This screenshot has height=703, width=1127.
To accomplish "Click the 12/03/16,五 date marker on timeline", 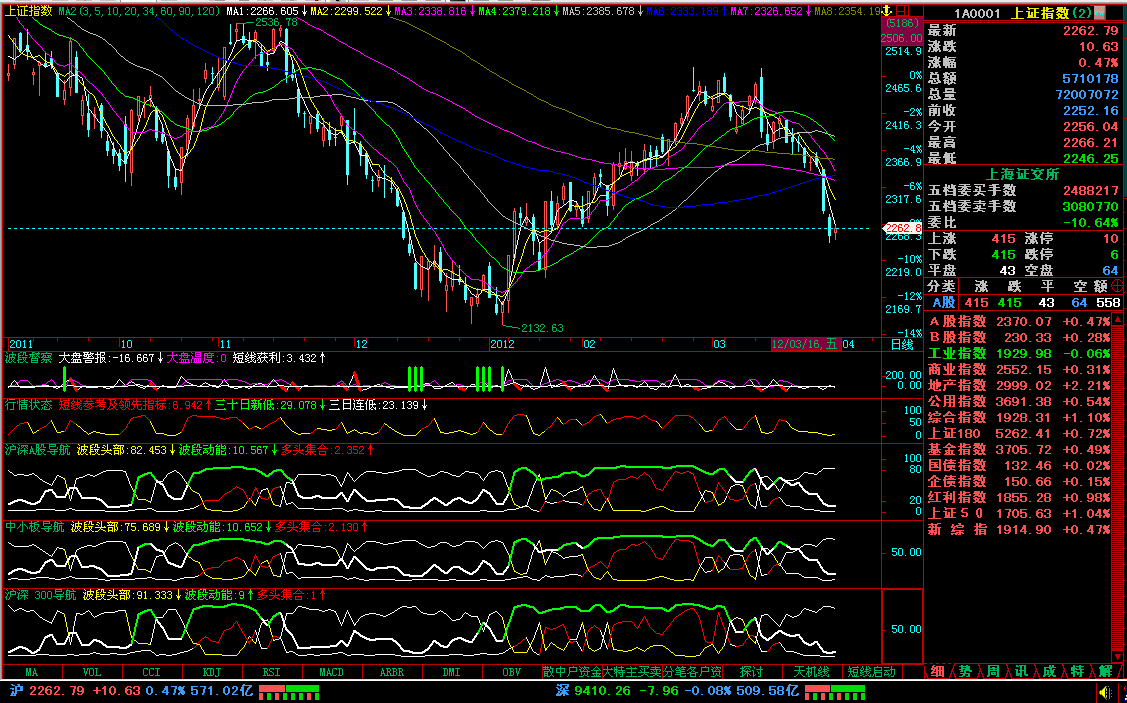I will coord(804,344).
